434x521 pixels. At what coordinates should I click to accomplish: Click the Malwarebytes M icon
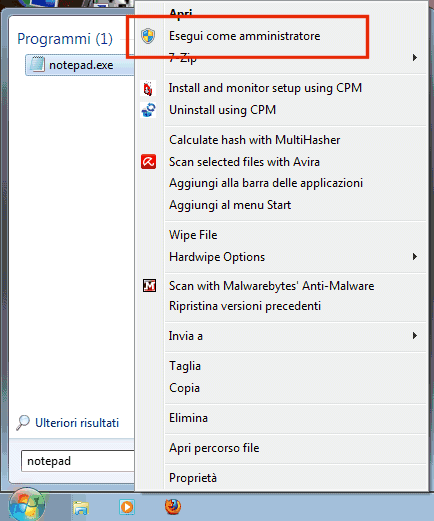(x=149, y=286)
